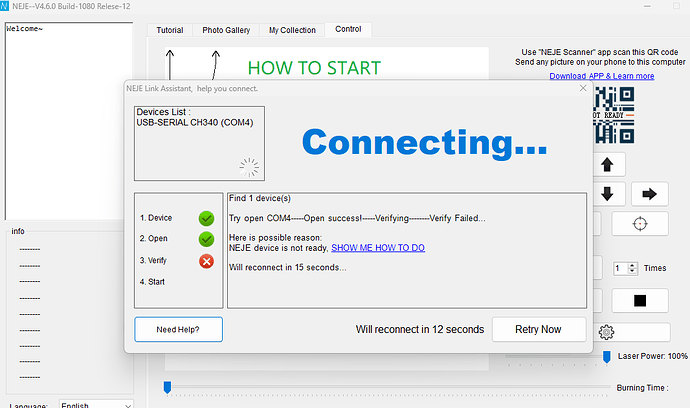Move laser down with the down arrow

tap(607, 194)
